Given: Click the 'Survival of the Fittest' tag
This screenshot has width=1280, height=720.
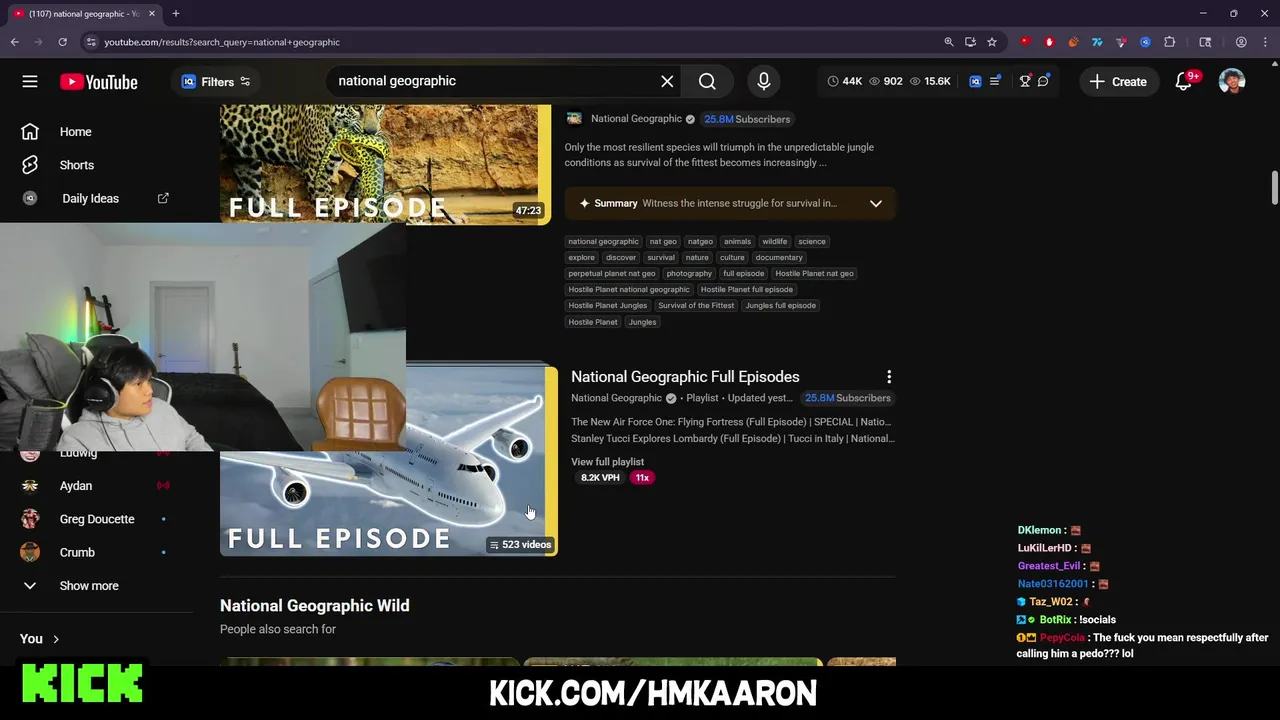Looking at the screenshot, I should (x=696, y=305).
